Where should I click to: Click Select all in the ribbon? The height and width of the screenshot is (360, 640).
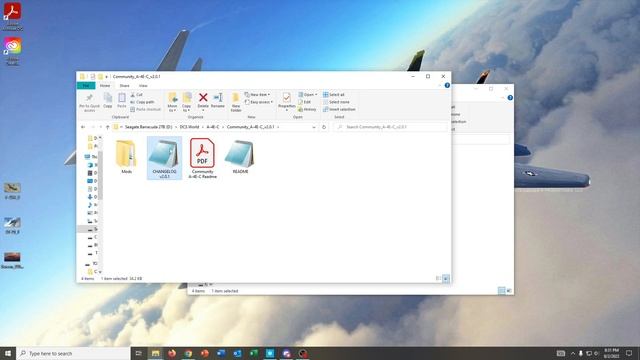click(334, 95)
